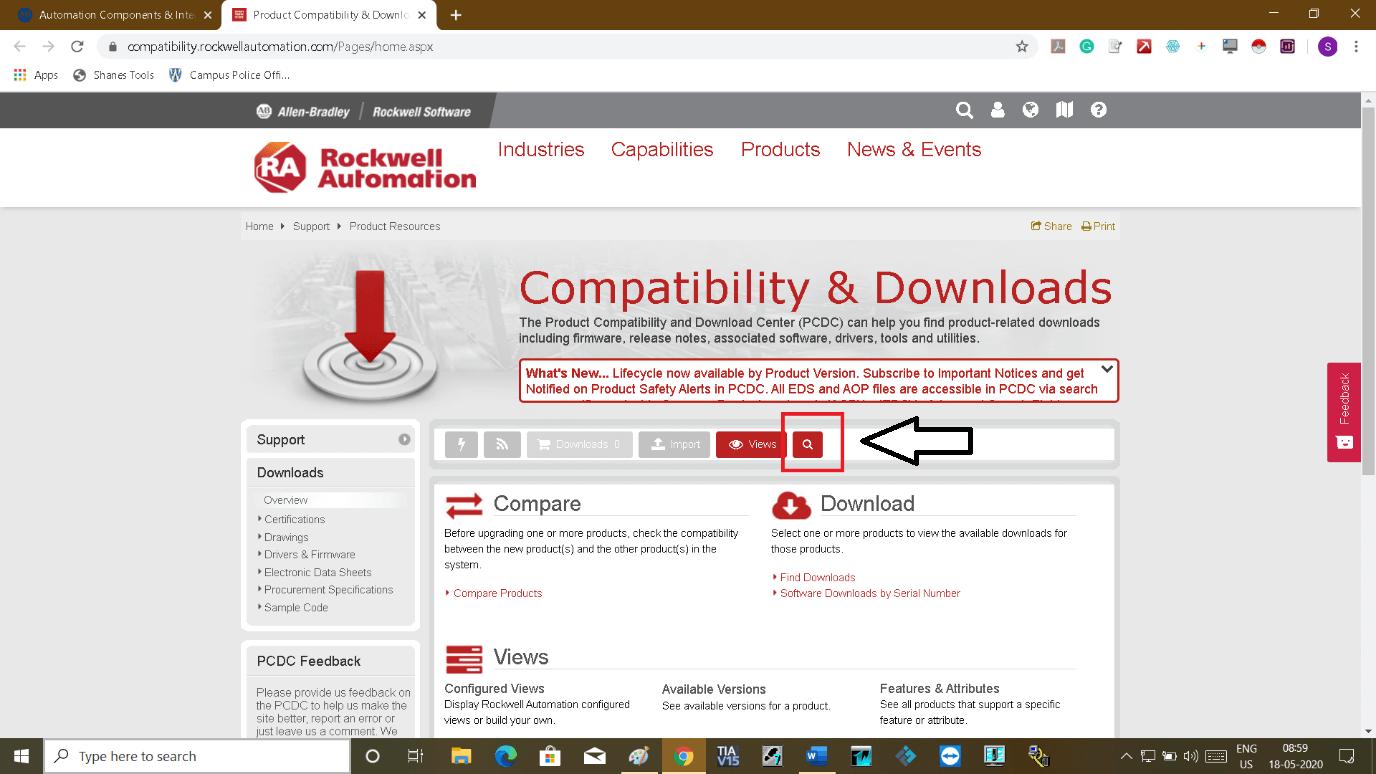
Task: Follow the Find Downloads link
Action: (817, 577)
